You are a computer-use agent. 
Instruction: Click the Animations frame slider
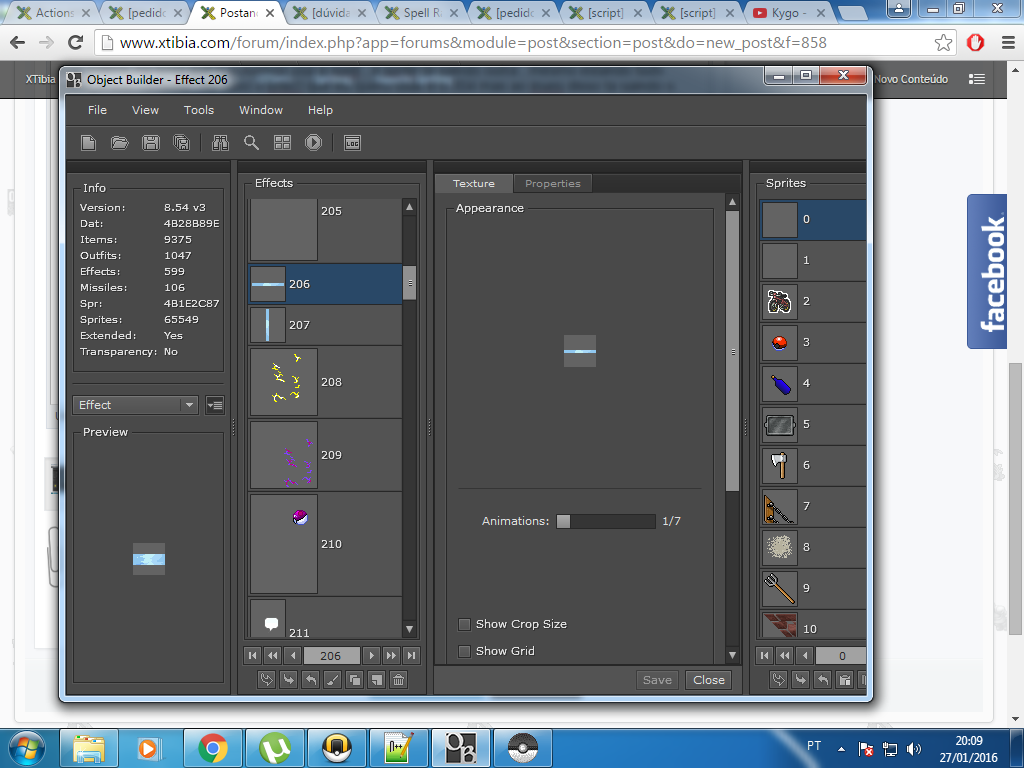605,520
